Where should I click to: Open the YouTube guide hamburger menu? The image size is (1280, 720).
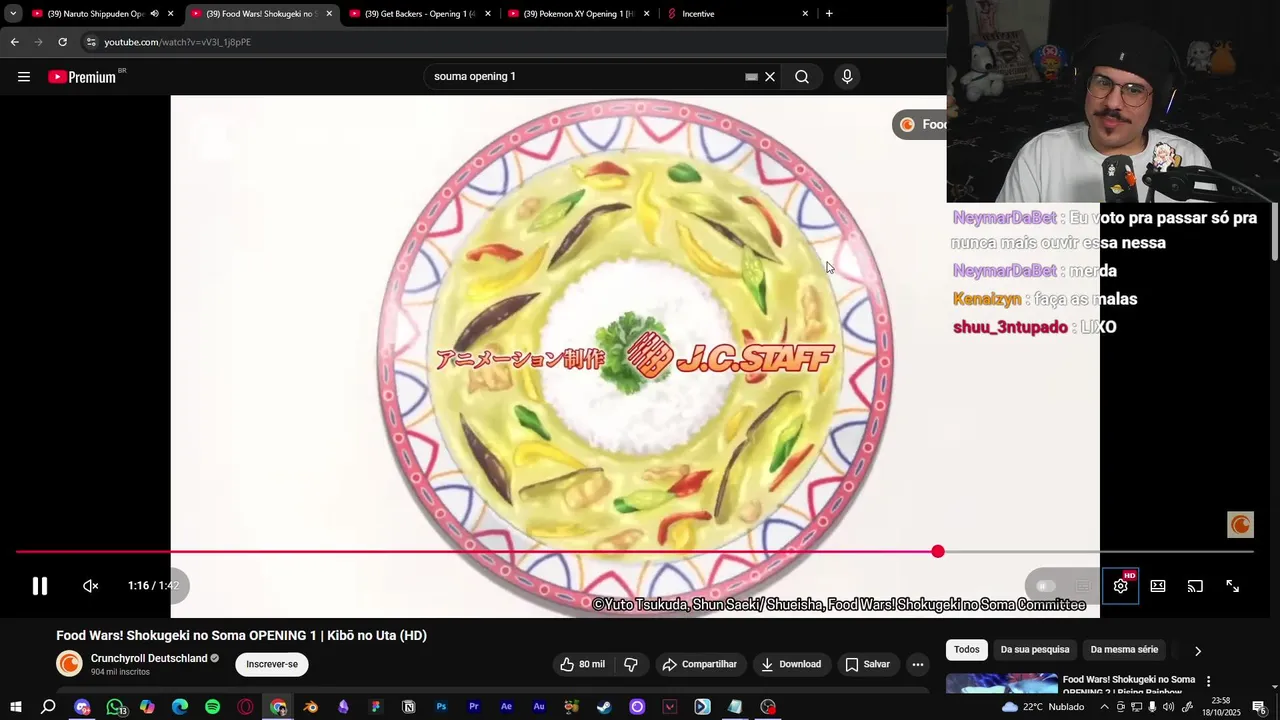(x=24, y=77)
